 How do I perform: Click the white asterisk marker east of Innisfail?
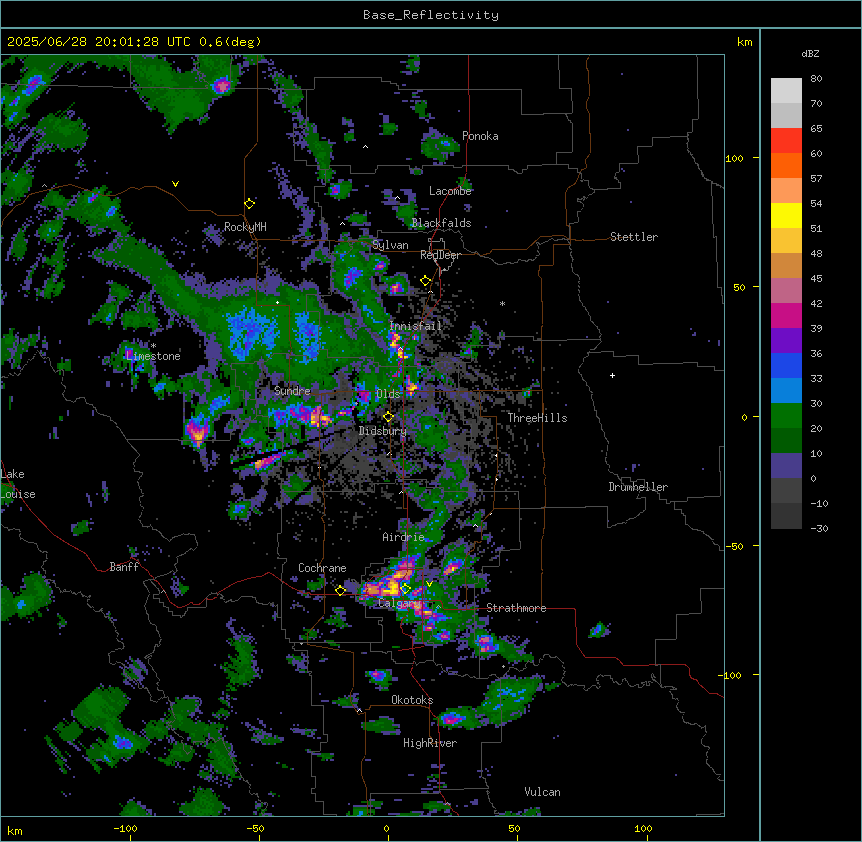502,304
